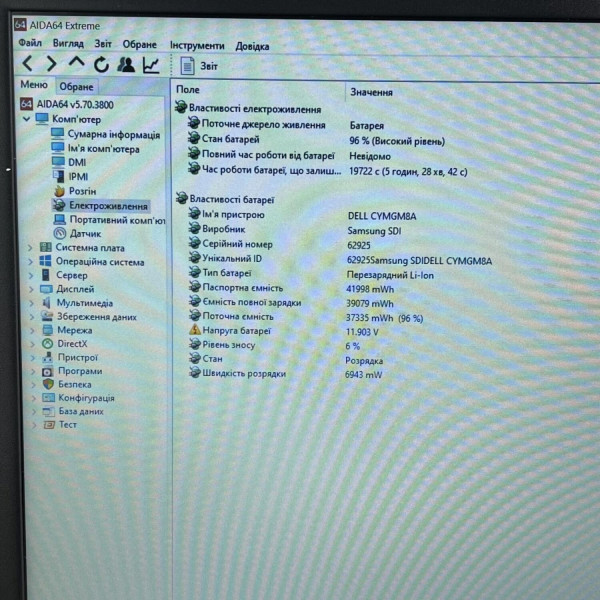Click the Мережа network icon
Viewport: 600px width, 600px height.
47,330
